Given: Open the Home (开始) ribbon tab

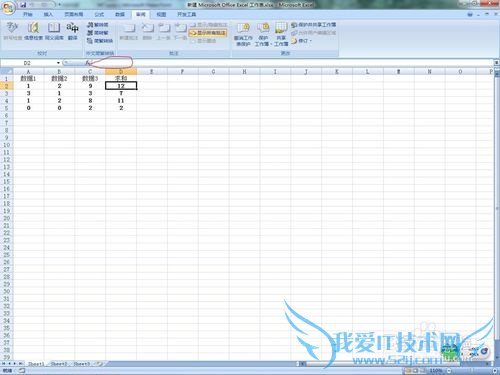Looking at the screenshot, I should 28,14.
